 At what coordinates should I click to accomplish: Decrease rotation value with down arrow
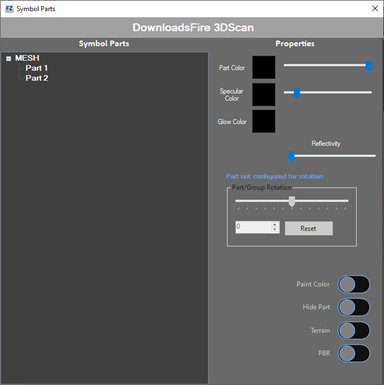275,230
